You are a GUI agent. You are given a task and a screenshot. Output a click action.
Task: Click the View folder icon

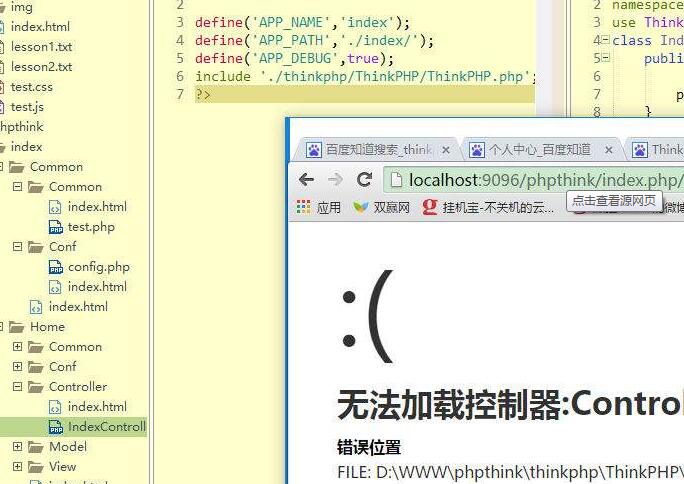[36, 467]
